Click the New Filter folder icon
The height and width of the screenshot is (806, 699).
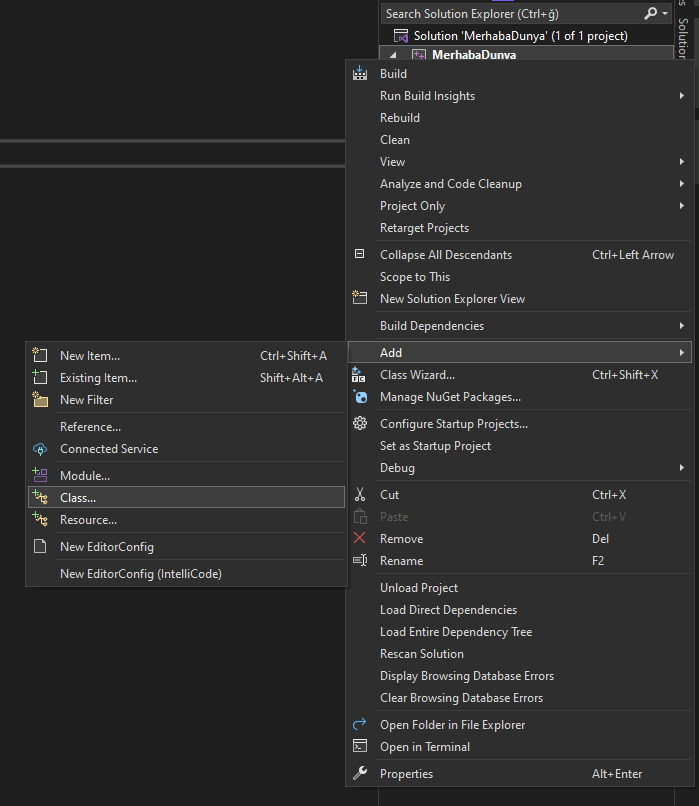40,400
